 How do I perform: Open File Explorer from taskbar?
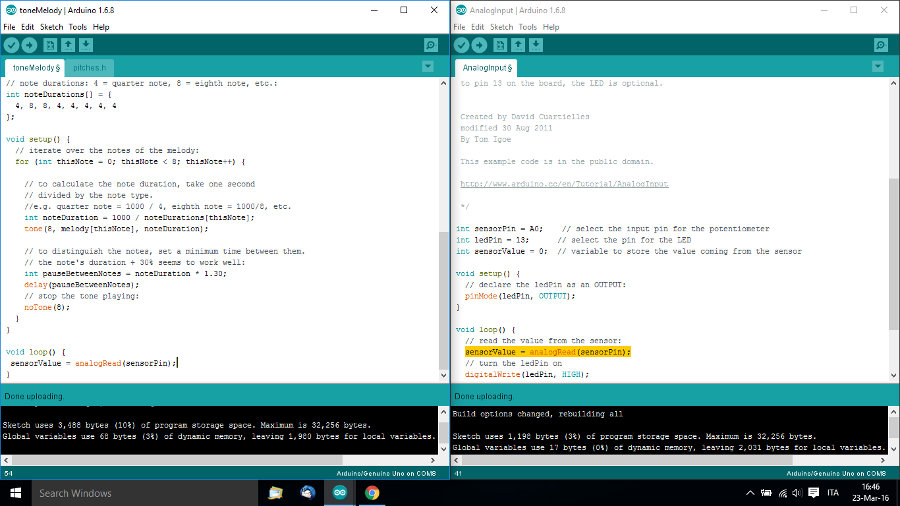click(276, 493)
